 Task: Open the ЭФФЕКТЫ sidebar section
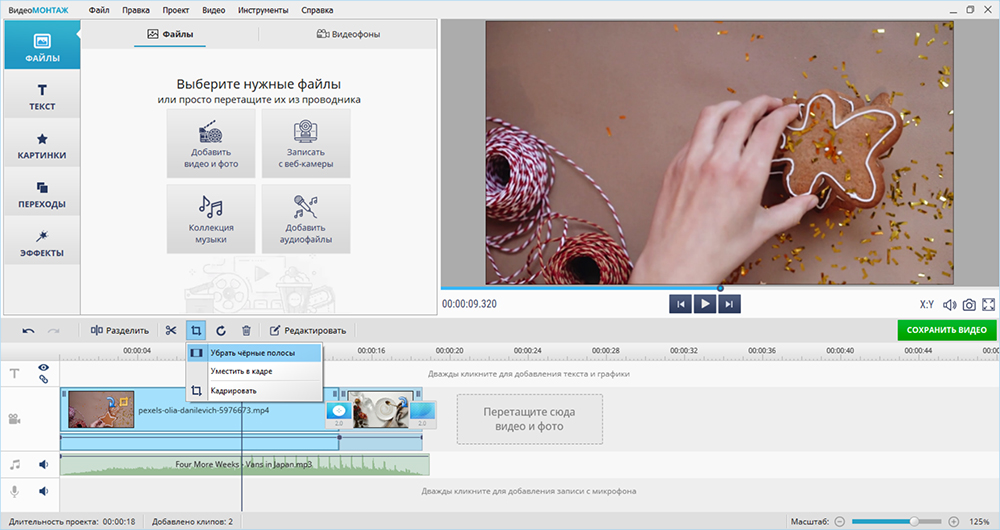click(x=42, y=242)
